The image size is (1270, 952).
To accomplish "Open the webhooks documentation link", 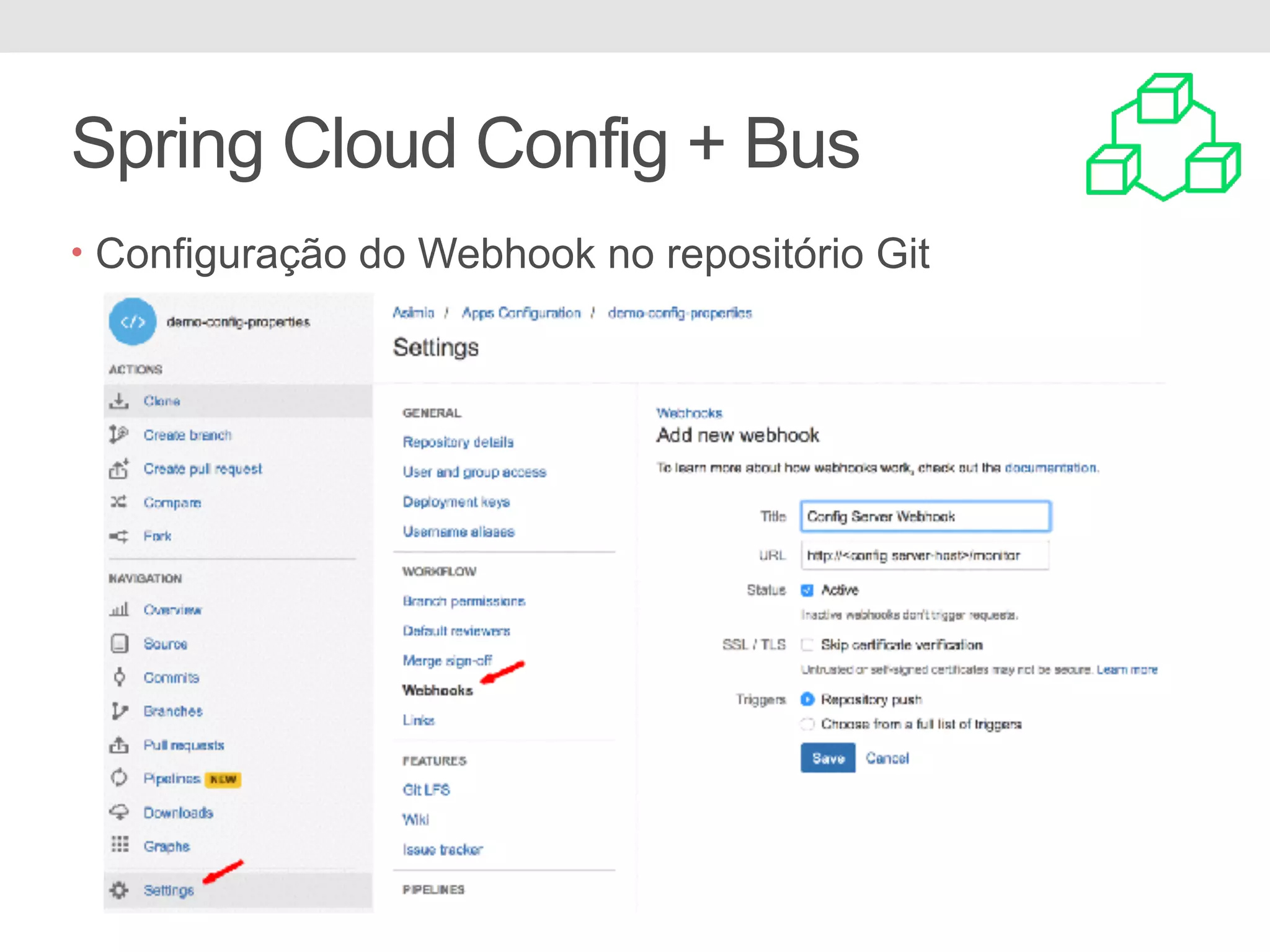I will [x=1050, y=467].
